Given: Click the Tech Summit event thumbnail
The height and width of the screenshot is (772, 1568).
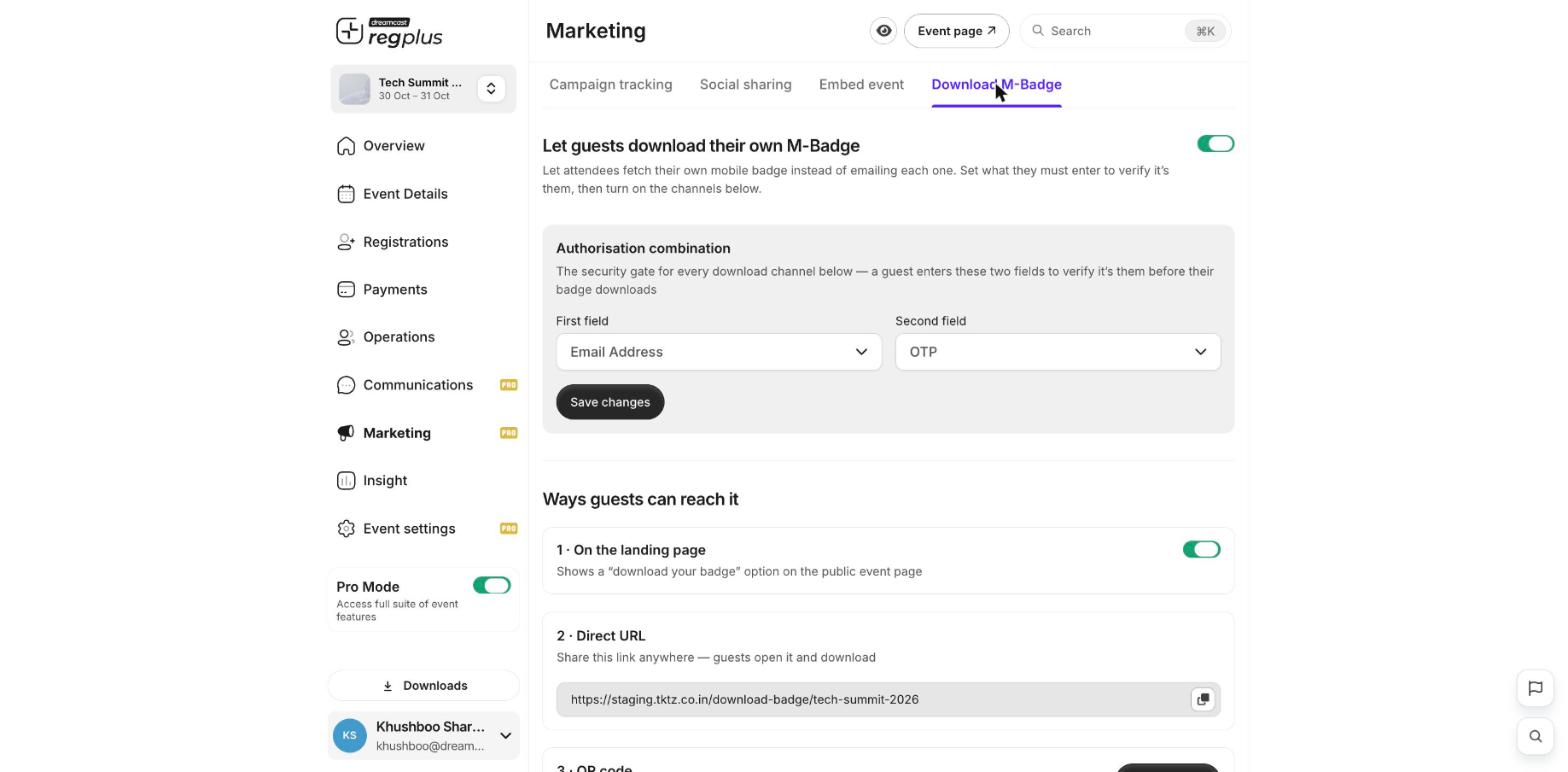Looking at the screenshot, I should pos(355,89).
